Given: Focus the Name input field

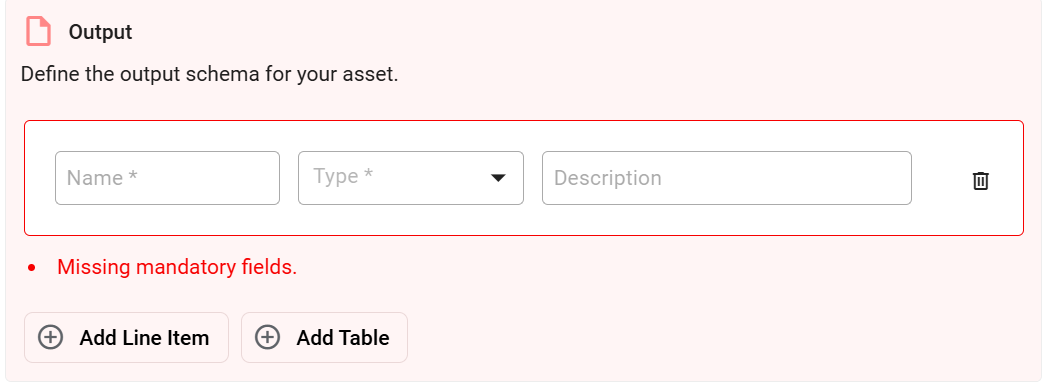Looking at the screenshot, I should click(167, 178).
